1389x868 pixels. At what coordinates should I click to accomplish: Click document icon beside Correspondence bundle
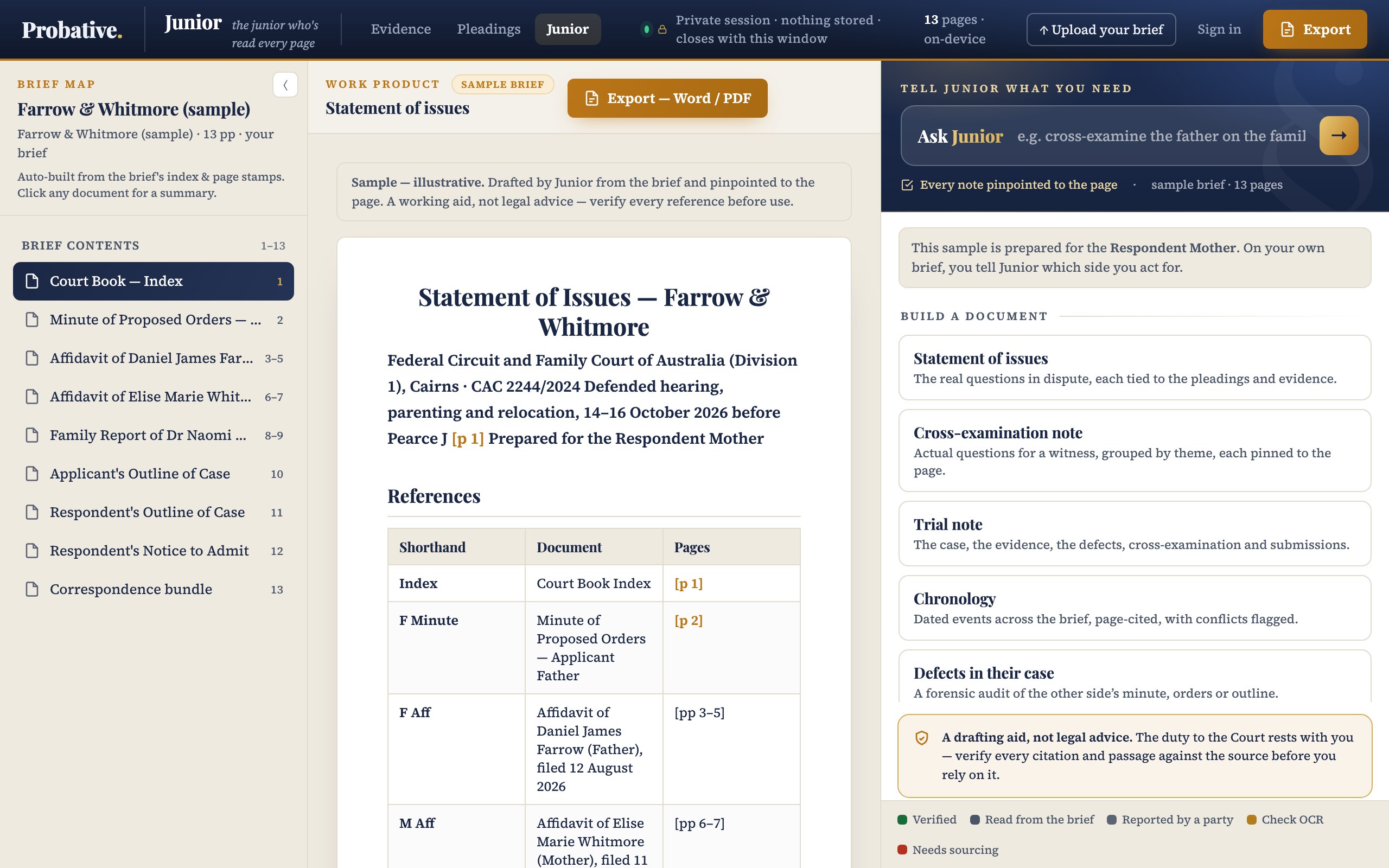click(32, 589)
